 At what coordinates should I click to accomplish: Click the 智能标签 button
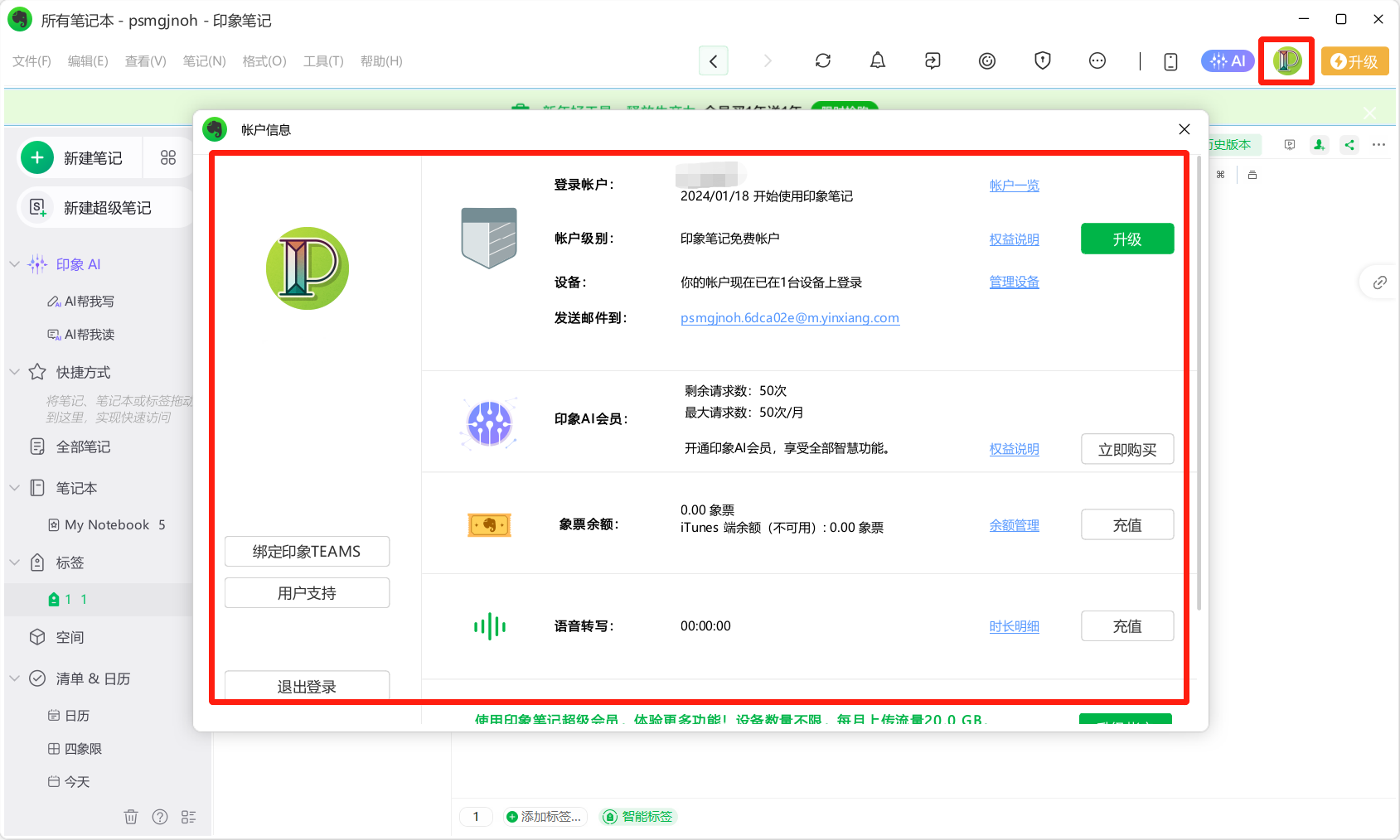click(x=638, y=817)
